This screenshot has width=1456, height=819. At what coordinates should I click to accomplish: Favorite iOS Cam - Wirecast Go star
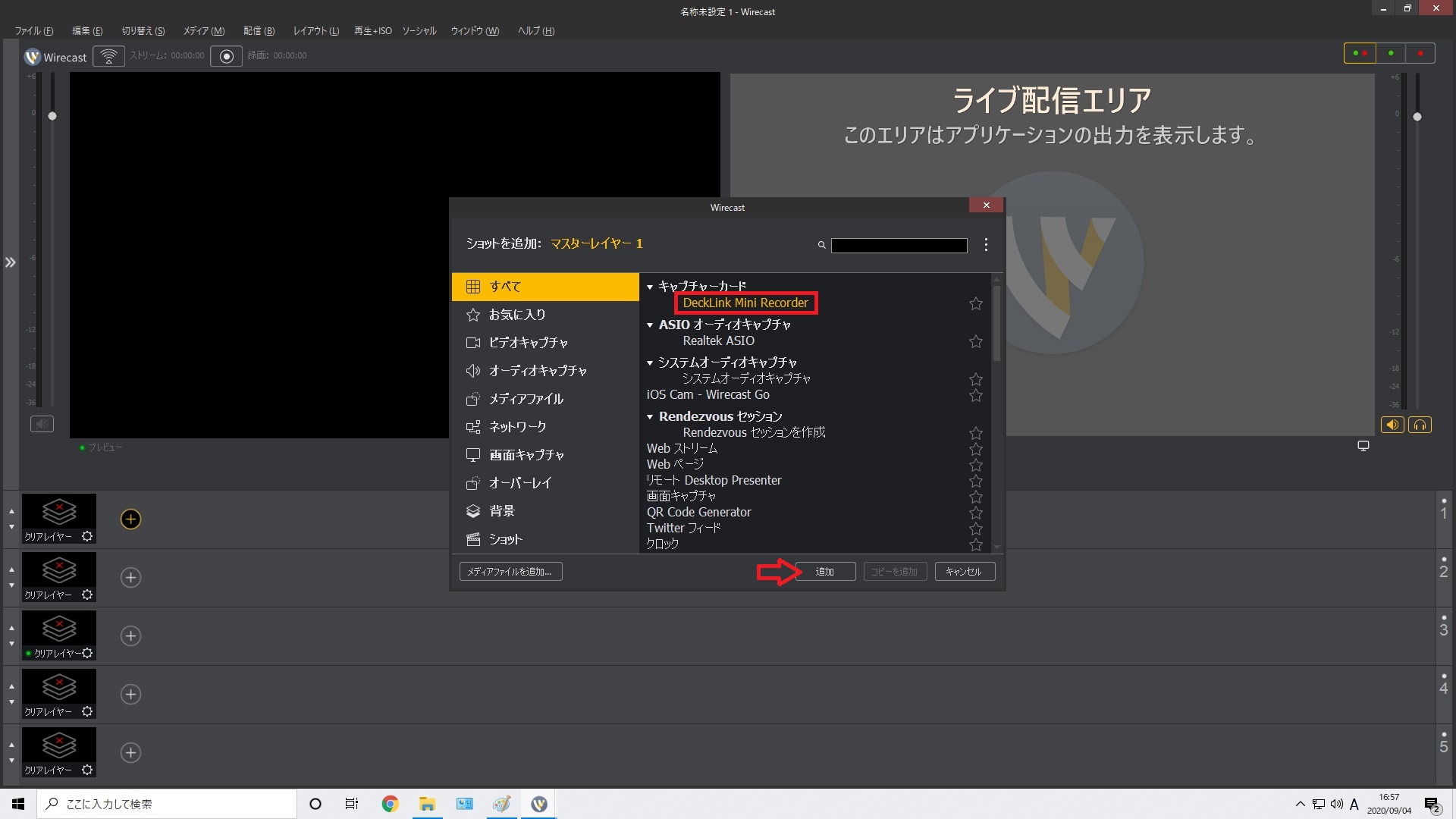976,395
